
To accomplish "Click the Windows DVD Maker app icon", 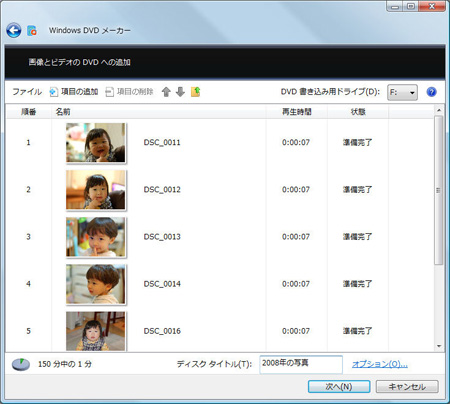I will pos(32,31).
